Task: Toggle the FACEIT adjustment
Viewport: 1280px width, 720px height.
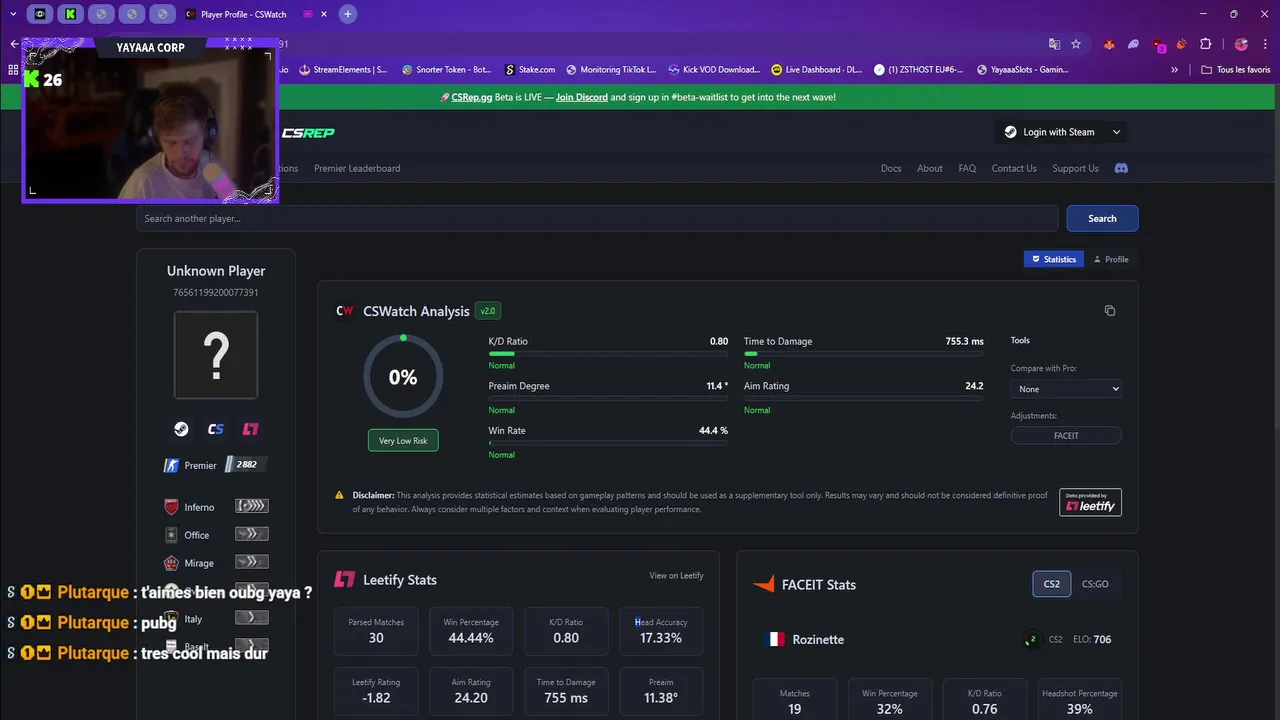Action: [x=1066, y=436]
